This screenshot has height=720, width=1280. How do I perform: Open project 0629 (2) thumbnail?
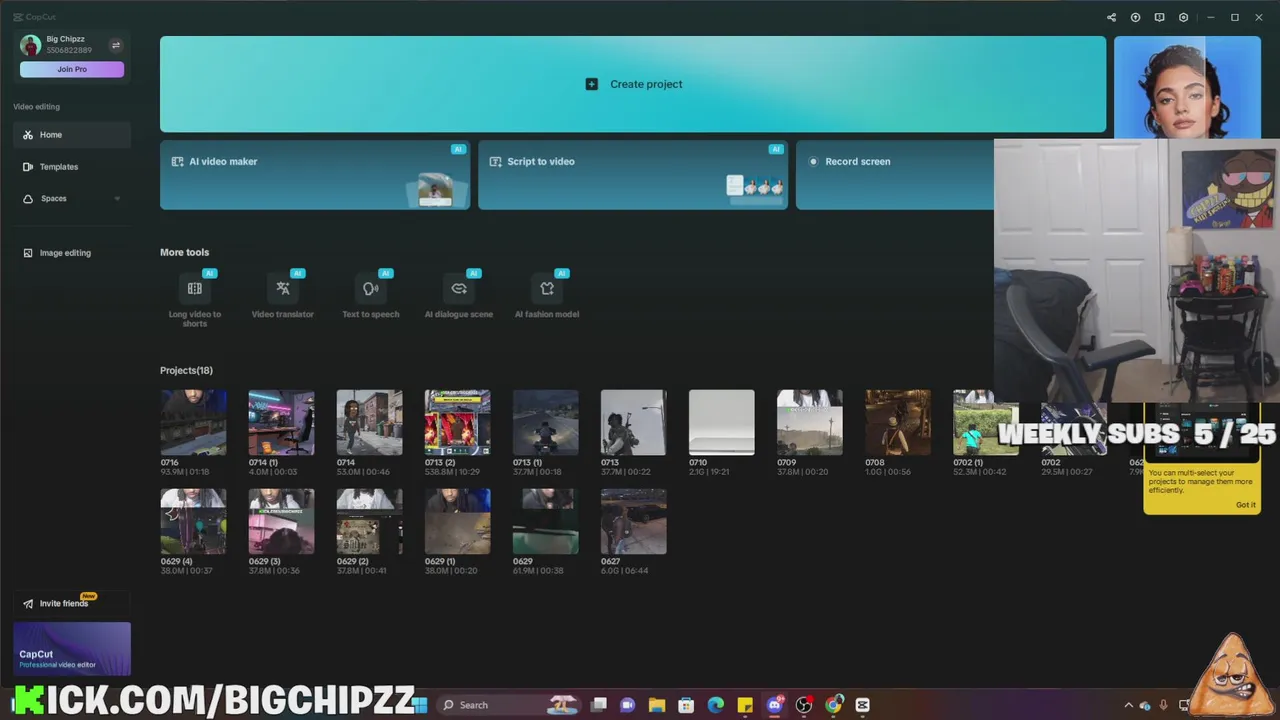tap(369, 521)
